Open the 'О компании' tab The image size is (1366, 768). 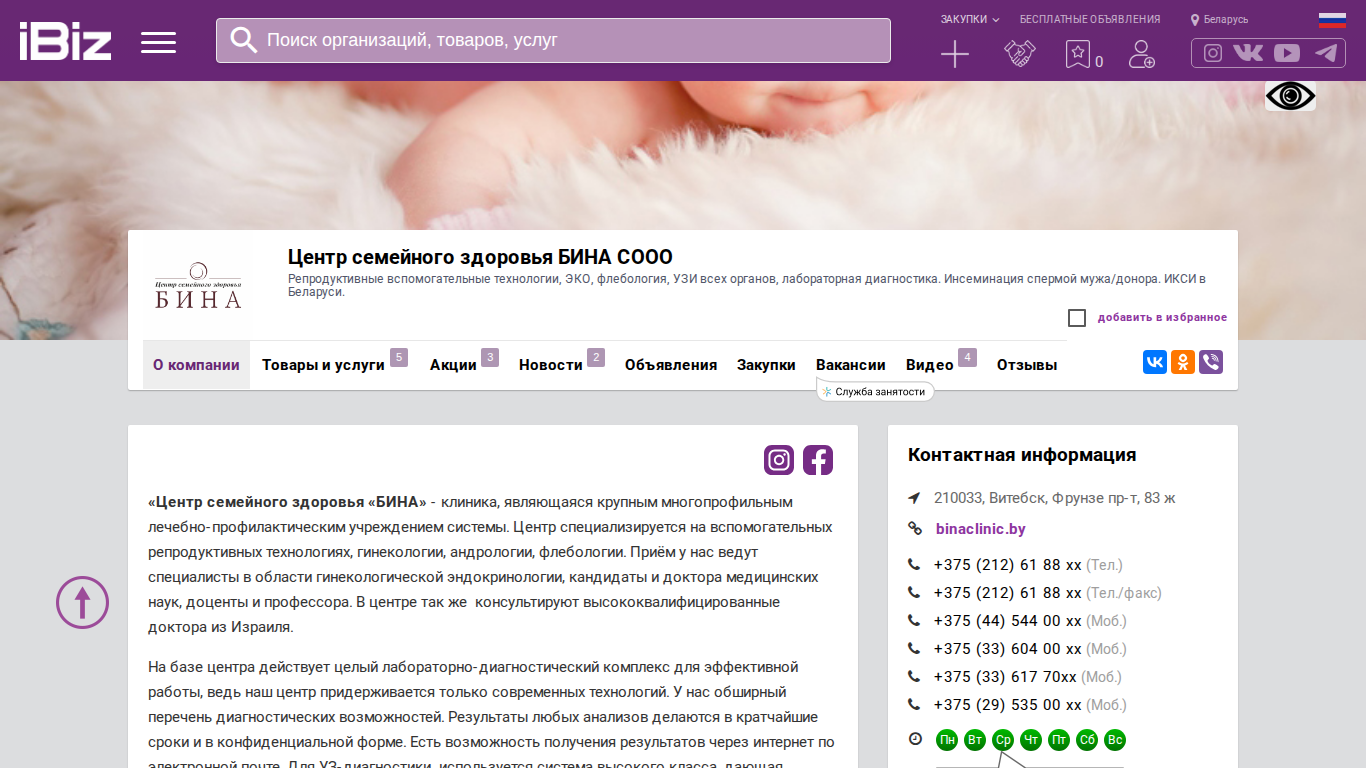coord(196,365)
